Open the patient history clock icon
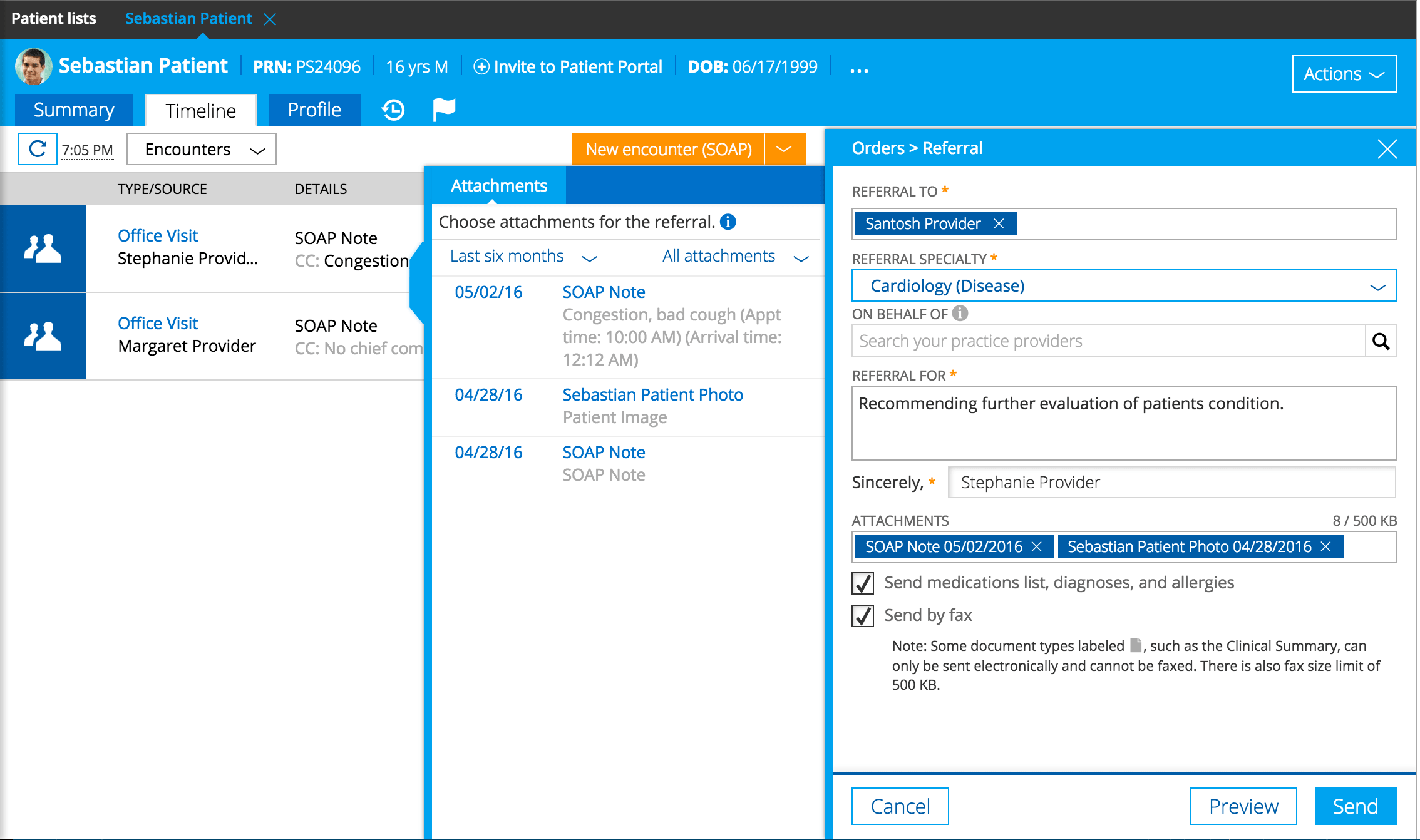Viewport: 1420px width, 840px height. tap(393, 110)
